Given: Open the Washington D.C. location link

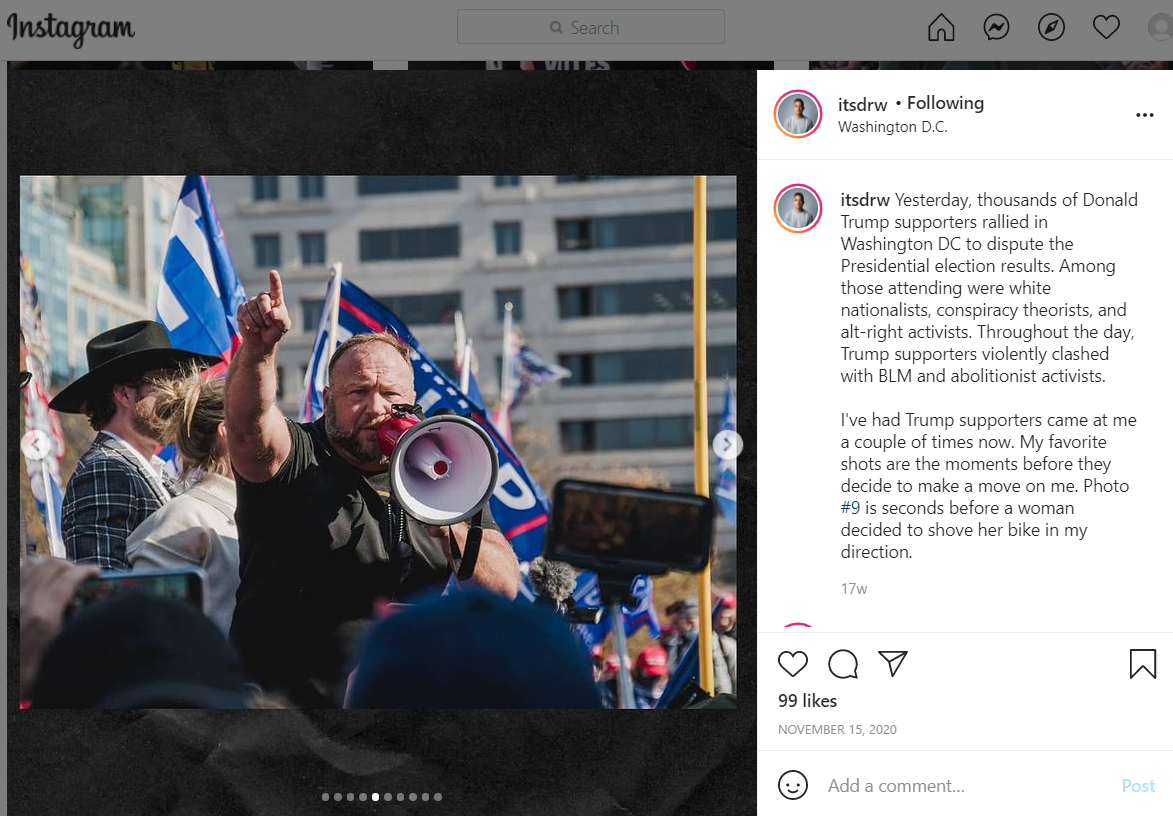Looking at the screenshot, I should [x=892, y=127].
